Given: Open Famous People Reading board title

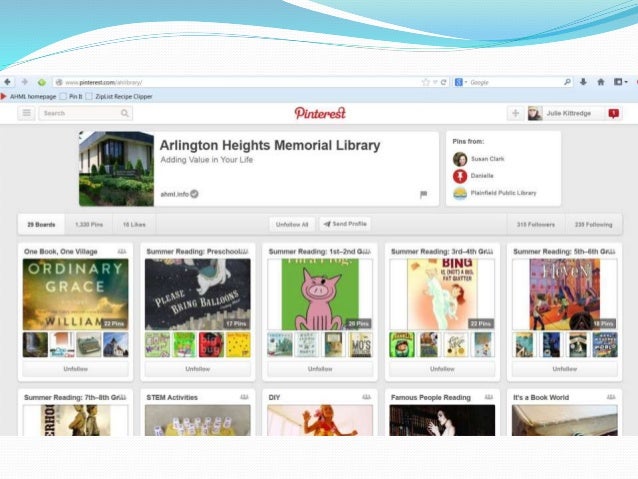Looking at the screenshot, I should pyautogui.click(x=430, y=397).
